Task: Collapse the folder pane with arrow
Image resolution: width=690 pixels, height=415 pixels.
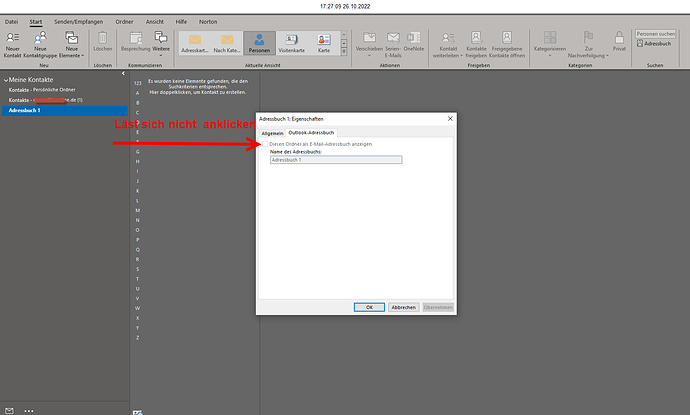Action: point(123,73)
